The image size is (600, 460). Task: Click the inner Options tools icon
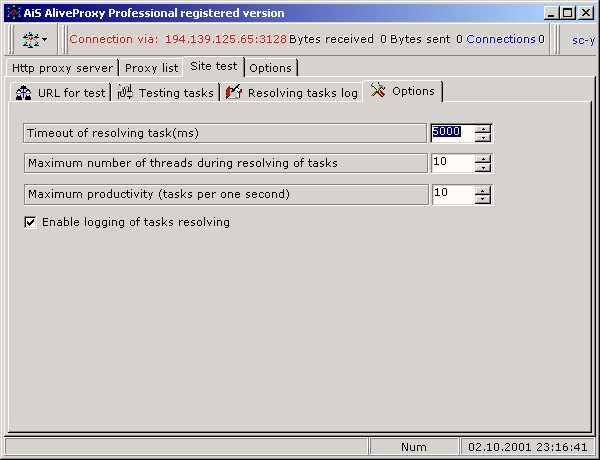pyautogui.click(x=378, y=90)
